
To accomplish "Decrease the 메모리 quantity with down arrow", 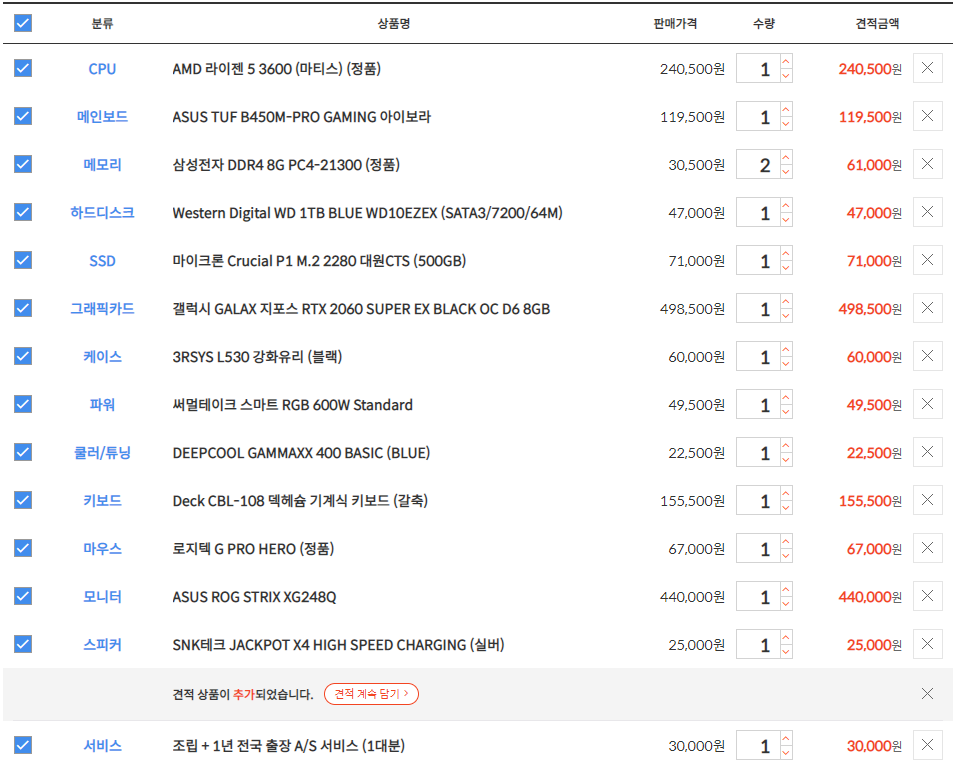I will (x=786, y=171).
